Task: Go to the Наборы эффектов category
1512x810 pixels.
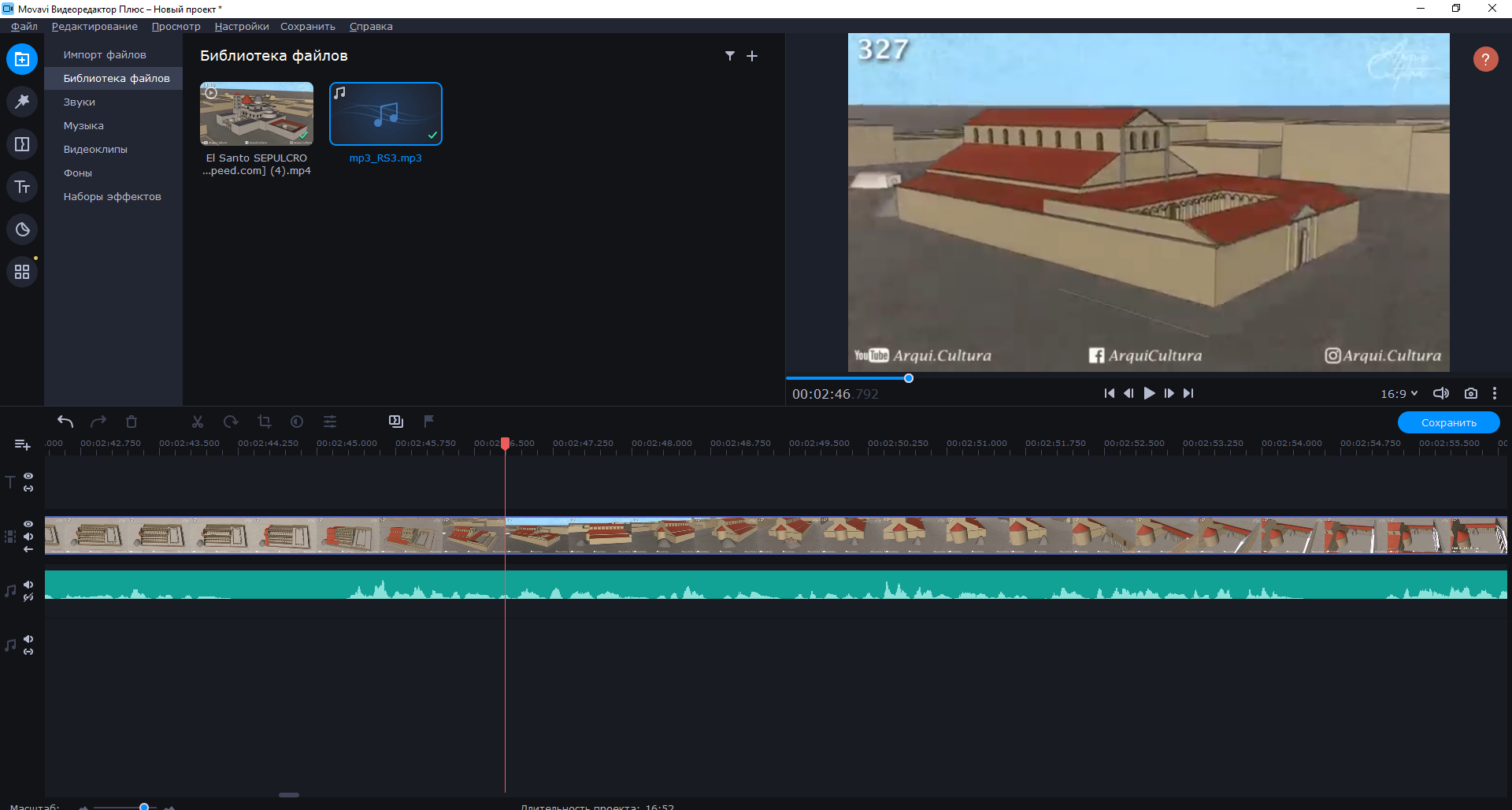Action: click(x=113, y=196)
